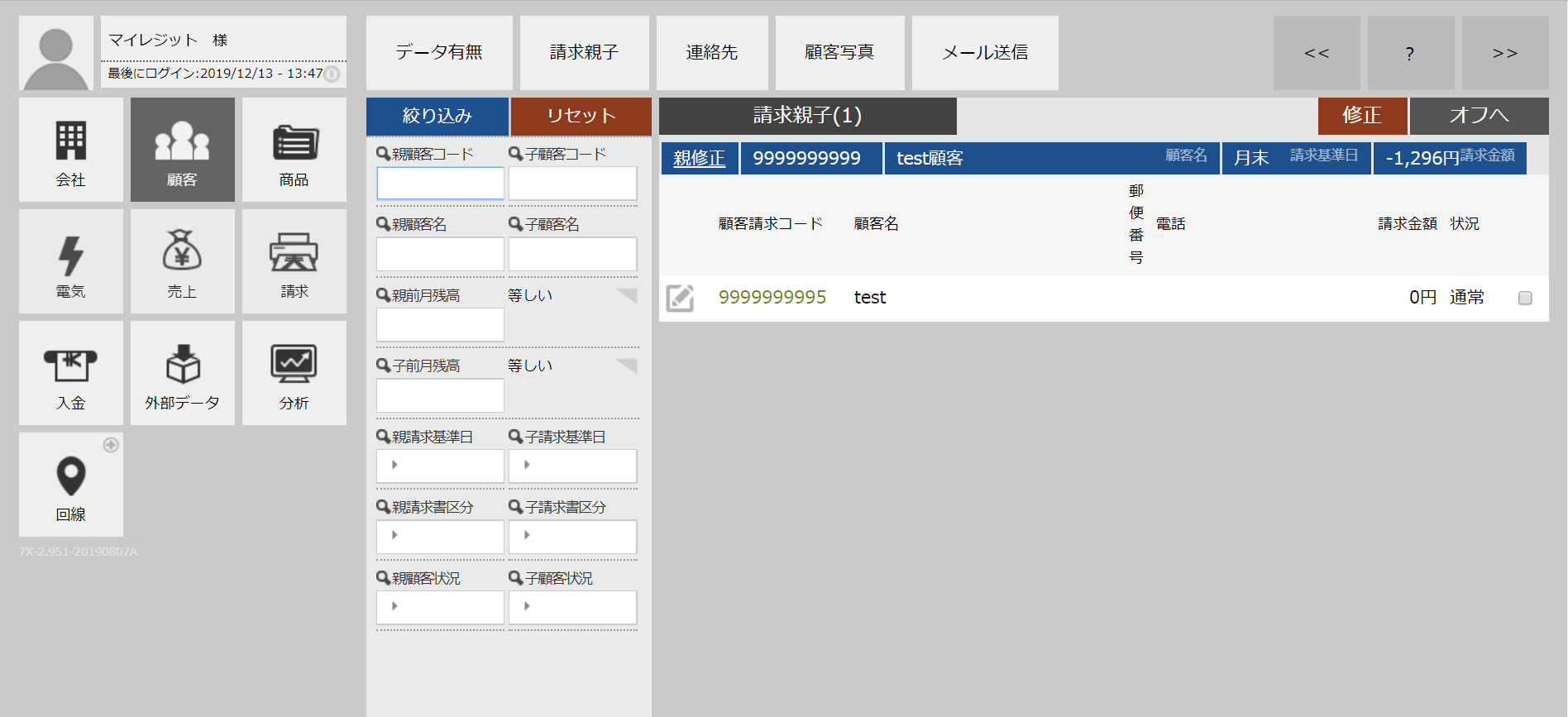Click the info icon beside last login time
1568x717 pixels.
coord(332,74)
